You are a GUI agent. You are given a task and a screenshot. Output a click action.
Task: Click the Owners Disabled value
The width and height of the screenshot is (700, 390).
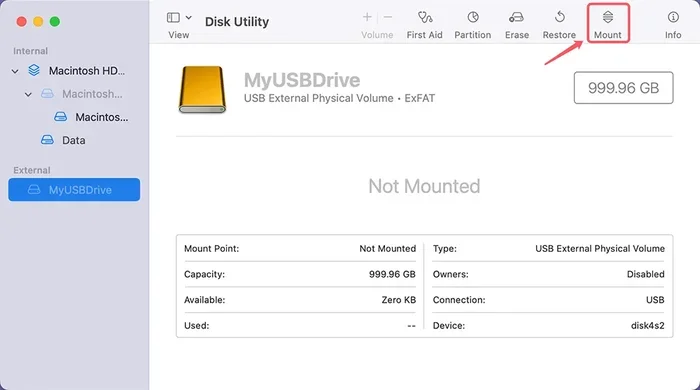pyautogui.click(x=646, y=274)
